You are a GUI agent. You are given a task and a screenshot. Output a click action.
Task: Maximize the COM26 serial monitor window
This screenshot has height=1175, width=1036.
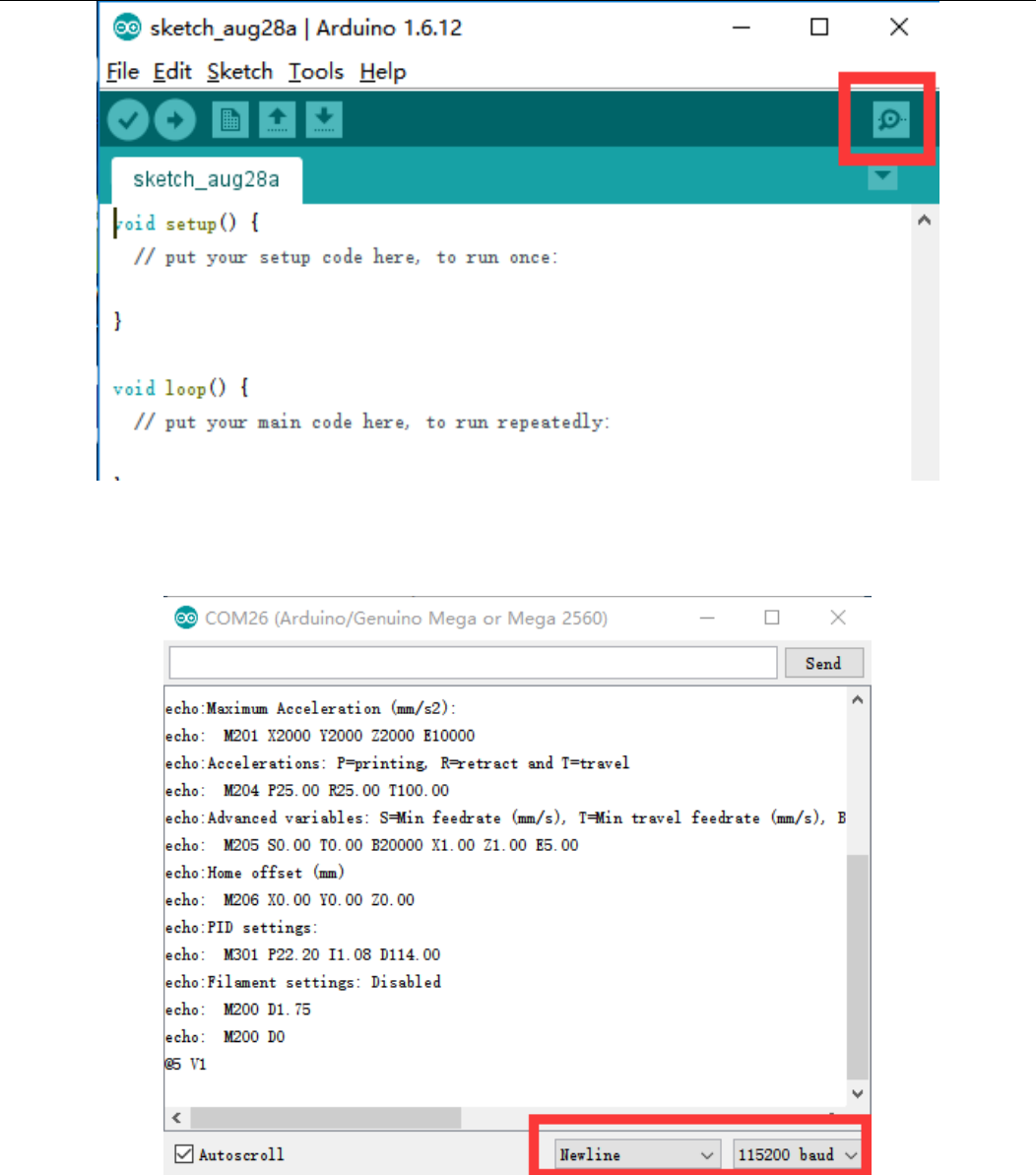pos(772,618)
